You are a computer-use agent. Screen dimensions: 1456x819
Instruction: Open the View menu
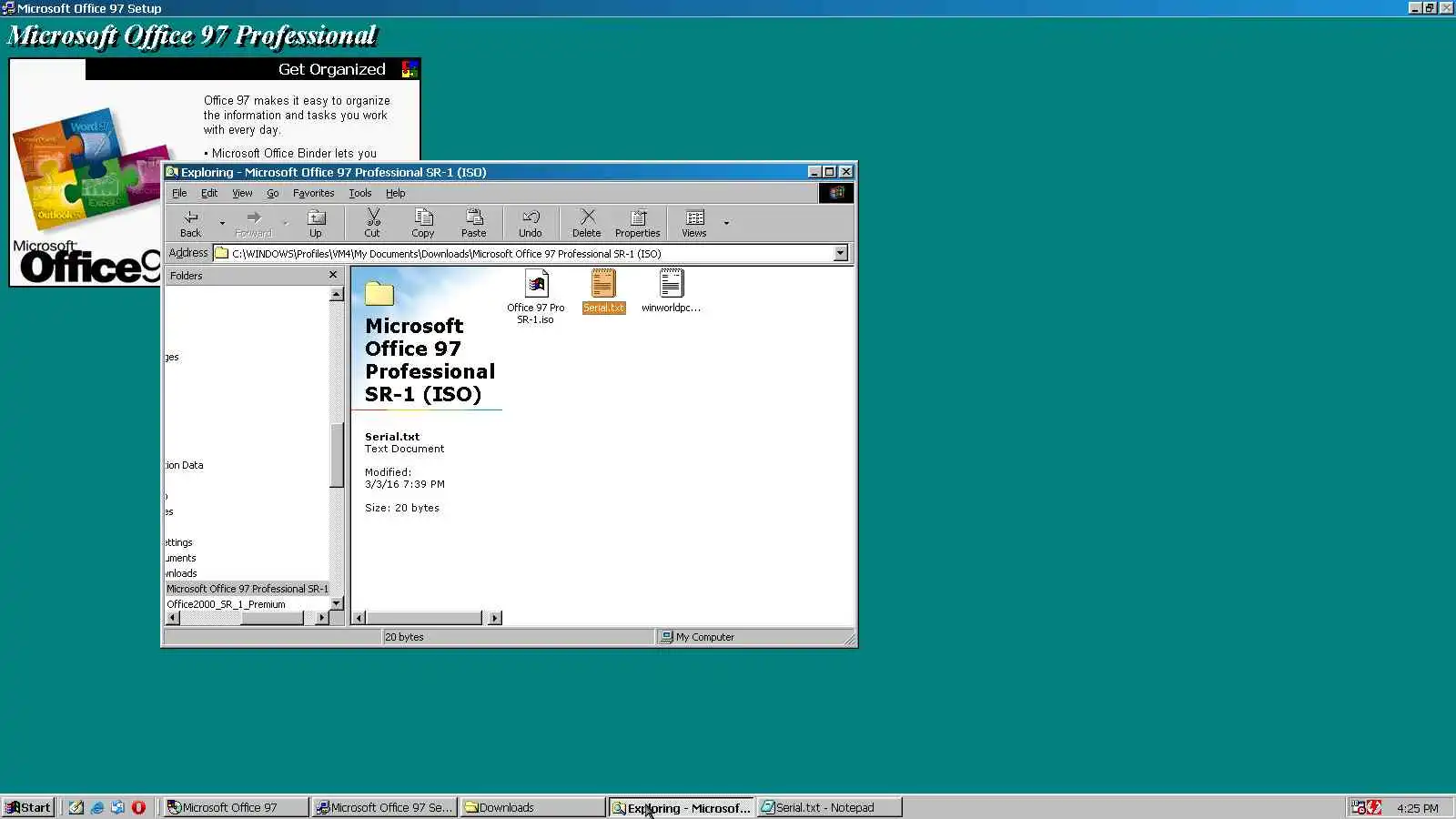pos(242,193)
